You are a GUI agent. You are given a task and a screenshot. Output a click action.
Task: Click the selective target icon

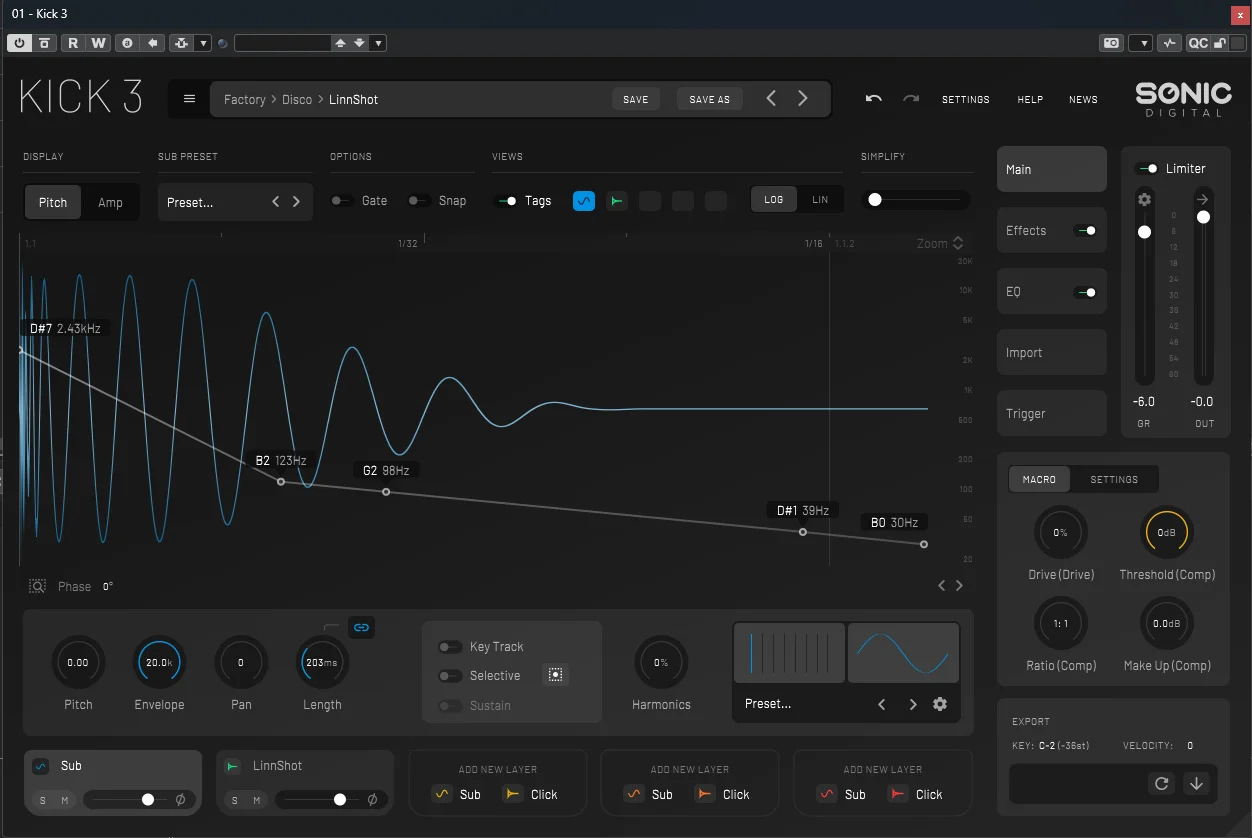click(x=555, y=675)
